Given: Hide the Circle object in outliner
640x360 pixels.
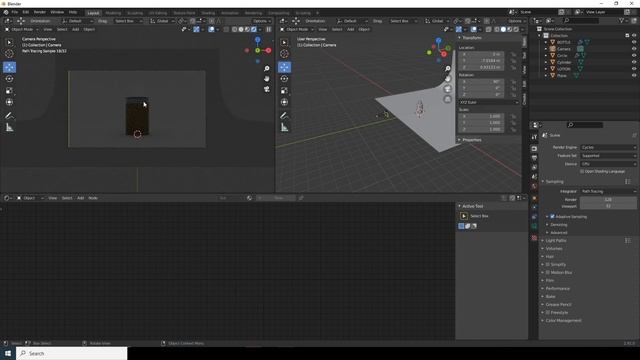Looking at the screenshot, I should click(x=634, y=56).
